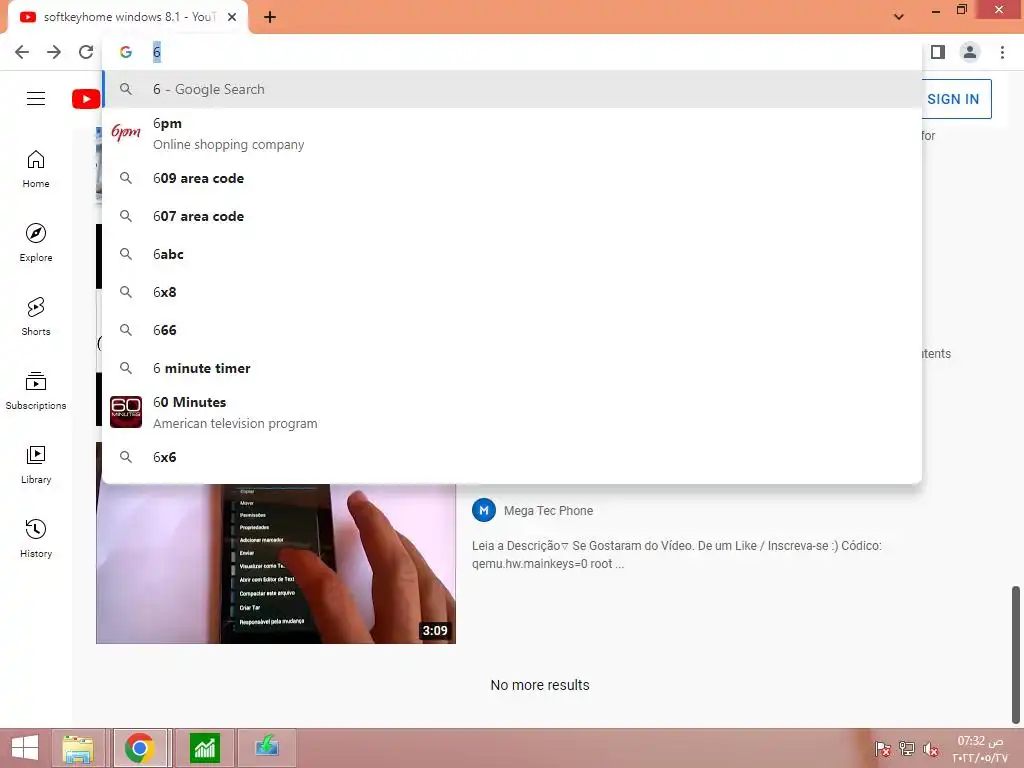Click the 'Leia a Descrição' video description text
The width and height of the screenshot is (1024, 768).
coord(677,554)
